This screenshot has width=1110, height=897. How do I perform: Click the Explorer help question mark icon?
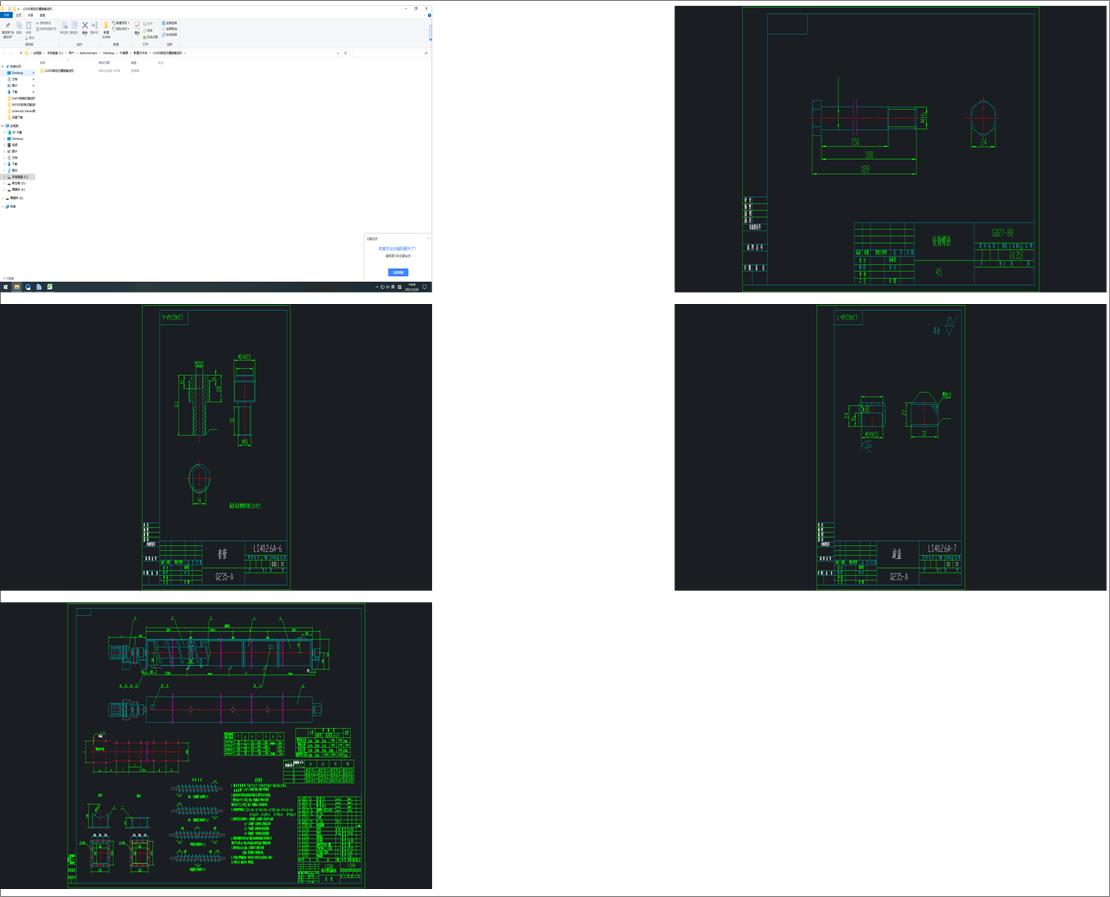(429, 16)
